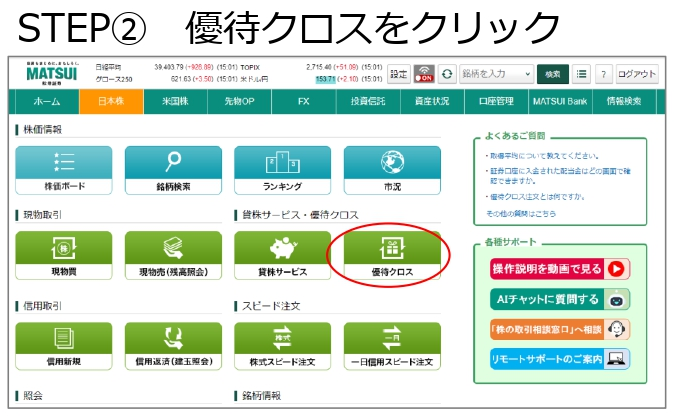Open FAQ about 取得平均
Screen dimensions: 681x418
tap(545, 156)
